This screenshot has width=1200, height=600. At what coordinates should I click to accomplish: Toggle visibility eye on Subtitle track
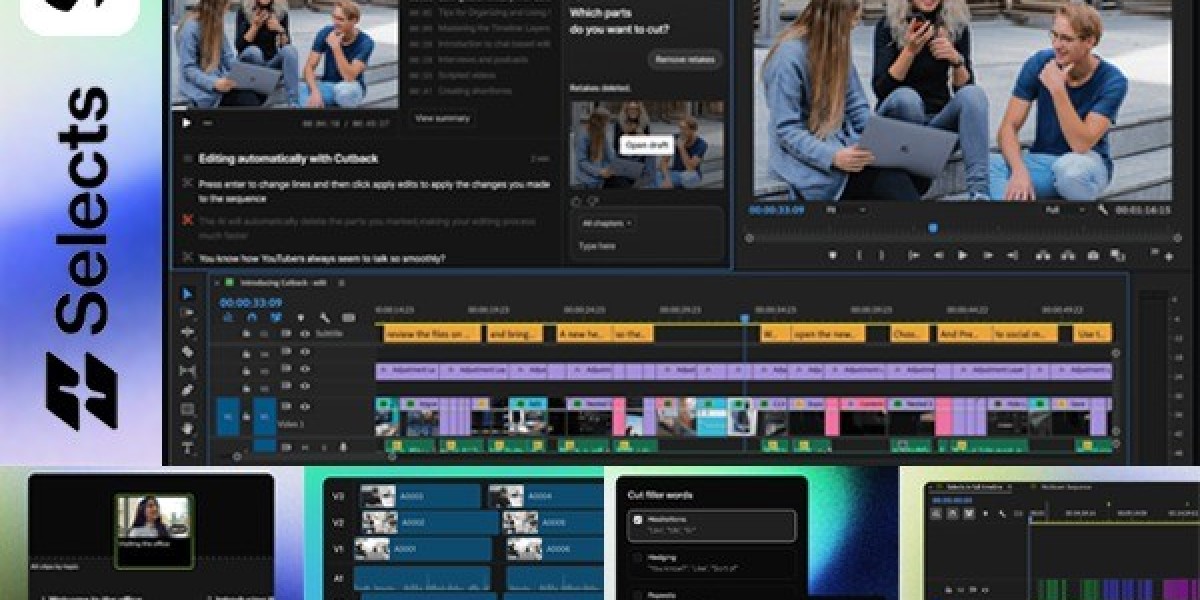pyautogui.click(x=305, y=333)
